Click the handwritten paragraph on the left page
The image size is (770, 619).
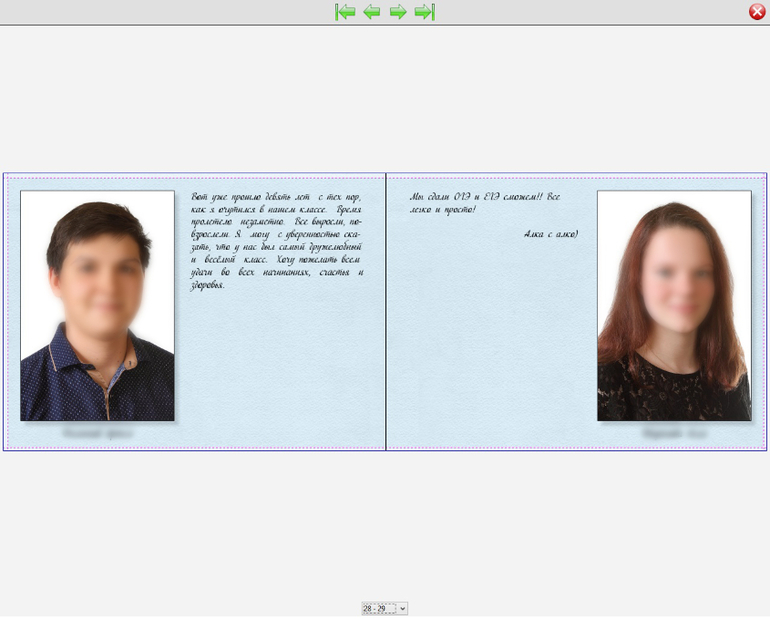pos(277,240)
